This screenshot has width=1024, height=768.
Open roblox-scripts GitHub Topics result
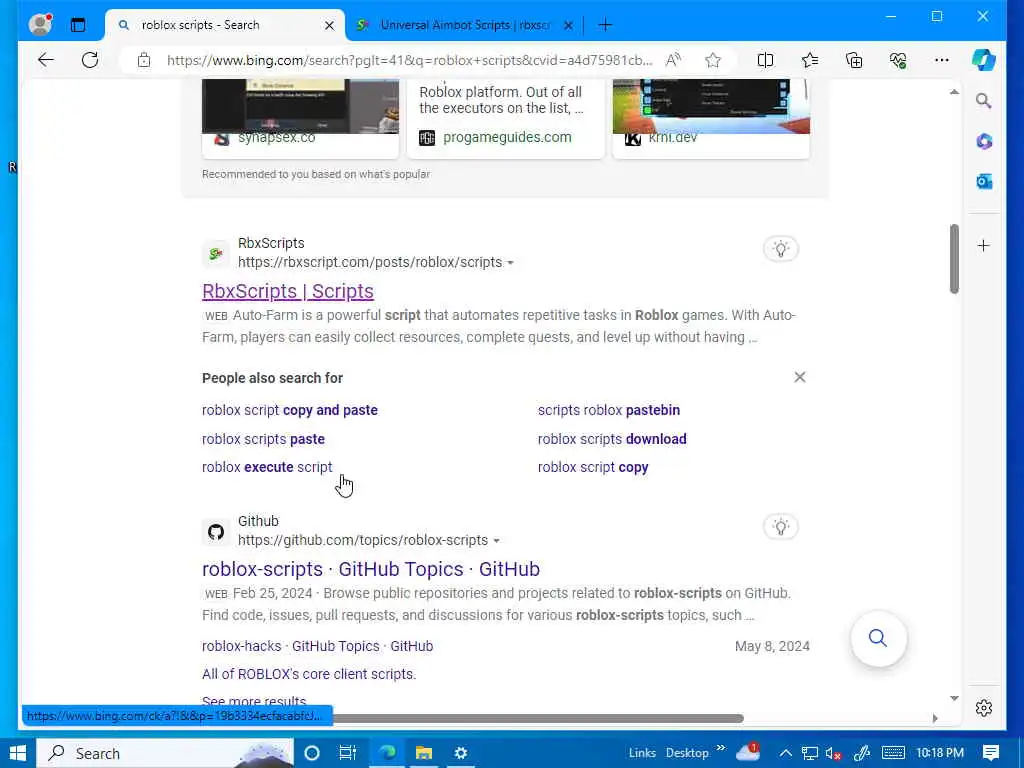click(x=371, y=569)
